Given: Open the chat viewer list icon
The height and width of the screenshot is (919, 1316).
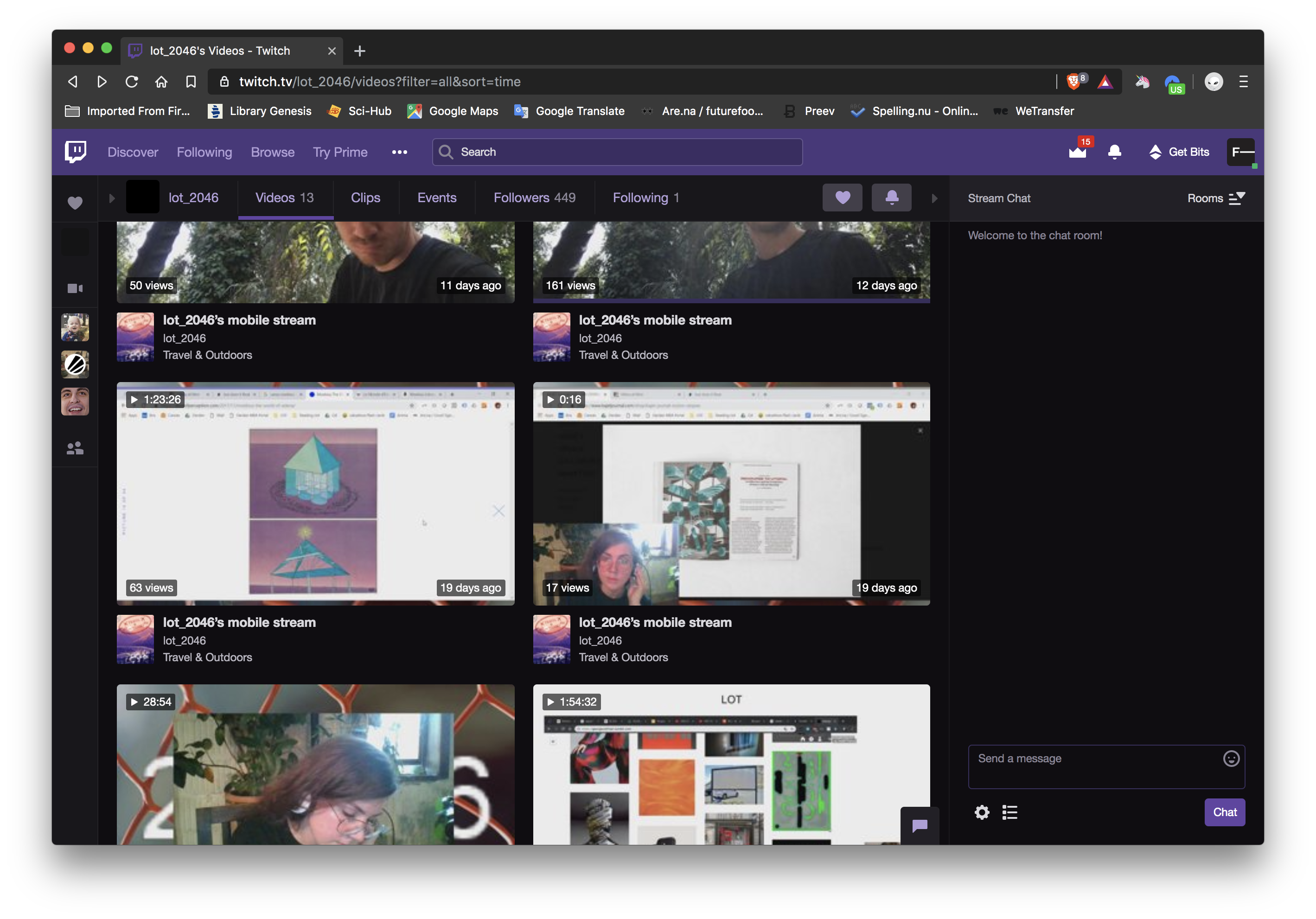Looking at the screenshot, I should [1009, 812].
